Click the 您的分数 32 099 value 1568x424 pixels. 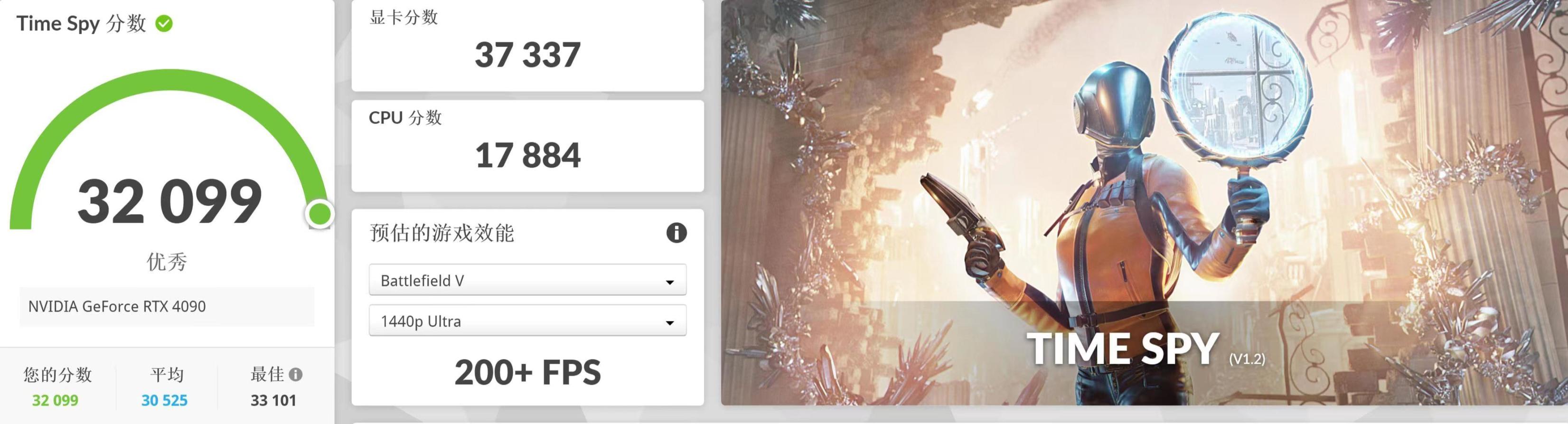56,400
